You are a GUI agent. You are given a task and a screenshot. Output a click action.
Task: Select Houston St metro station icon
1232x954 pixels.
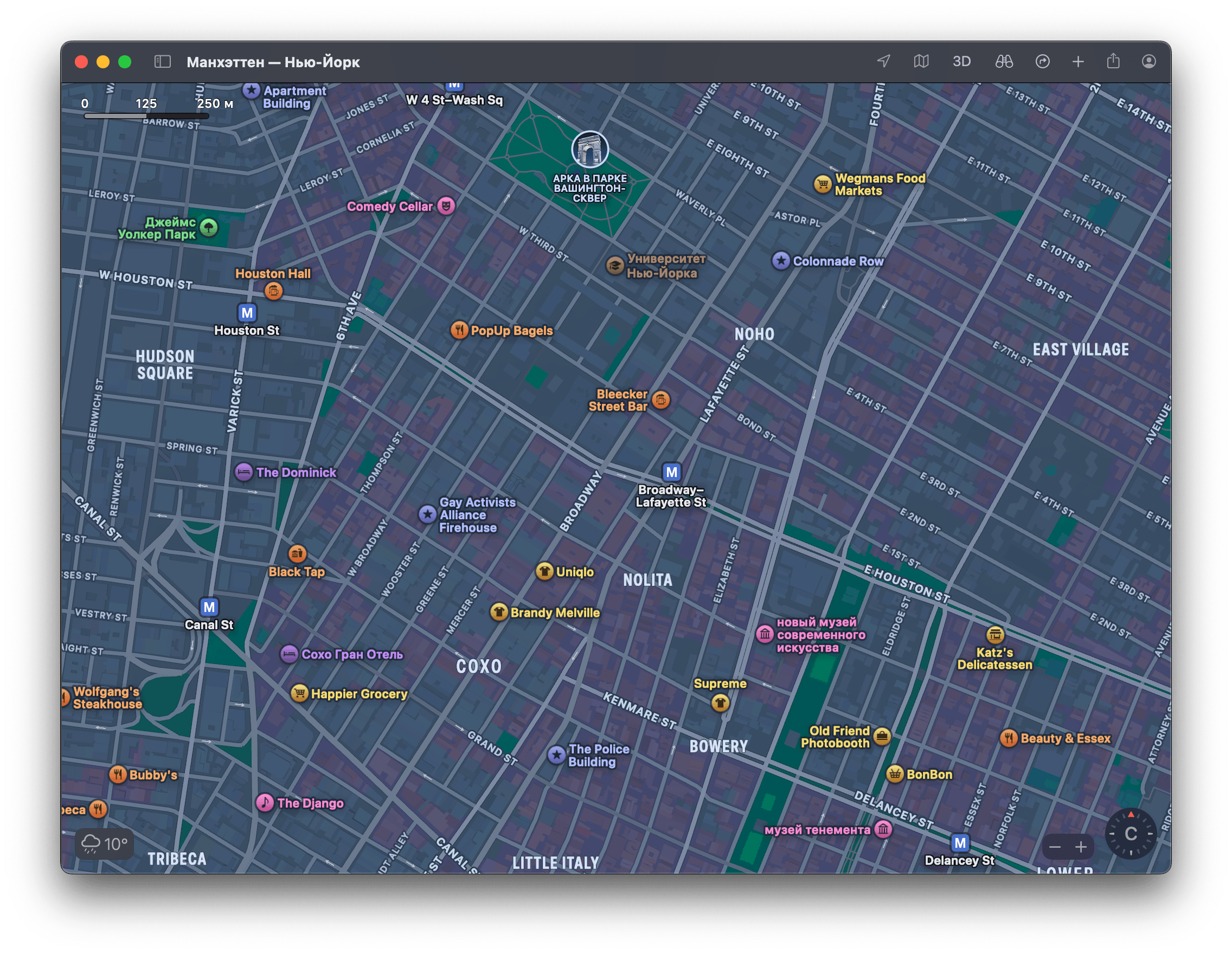[247, 313]
